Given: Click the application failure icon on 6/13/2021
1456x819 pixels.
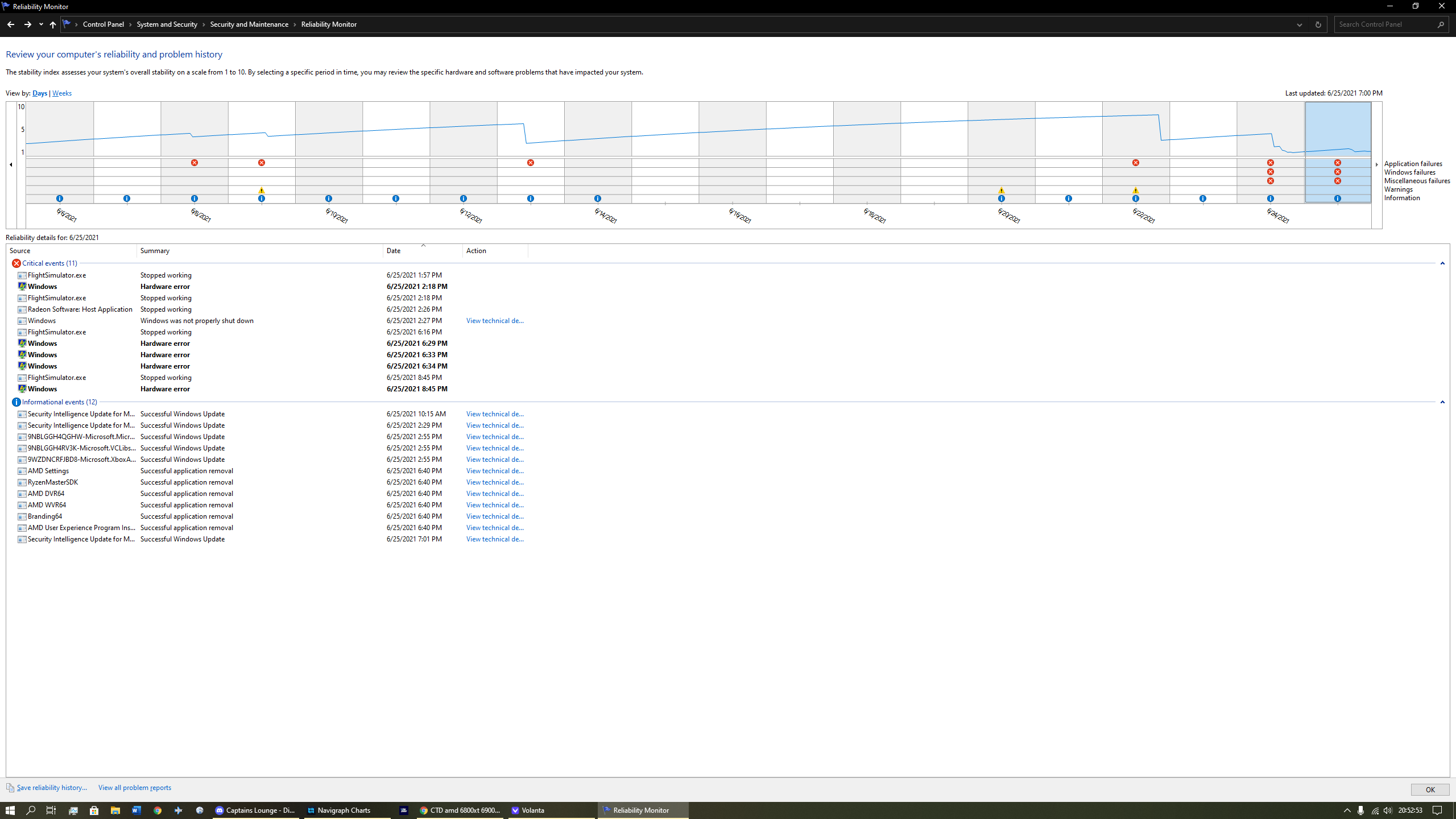Looking at the screenshot, I should (531, 163).
